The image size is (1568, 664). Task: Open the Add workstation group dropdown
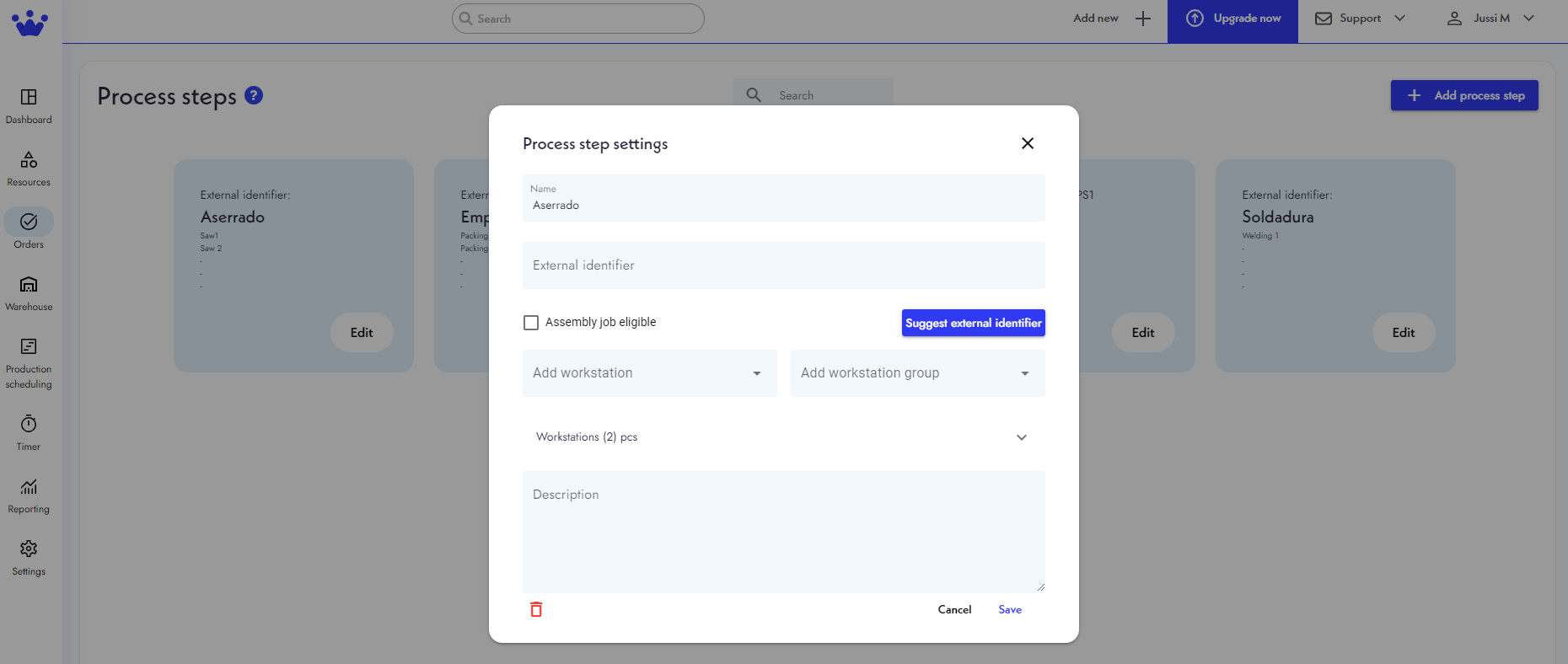point(917,373)
